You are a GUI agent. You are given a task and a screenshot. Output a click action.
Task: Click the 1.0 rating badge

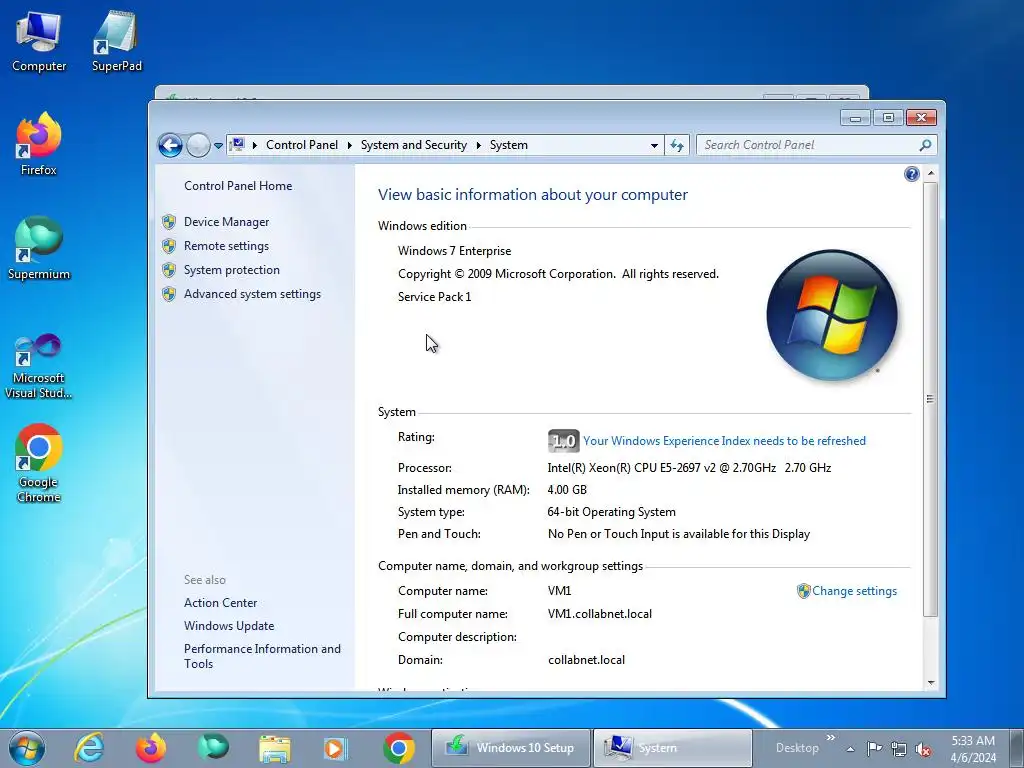[x=563, y=441]
